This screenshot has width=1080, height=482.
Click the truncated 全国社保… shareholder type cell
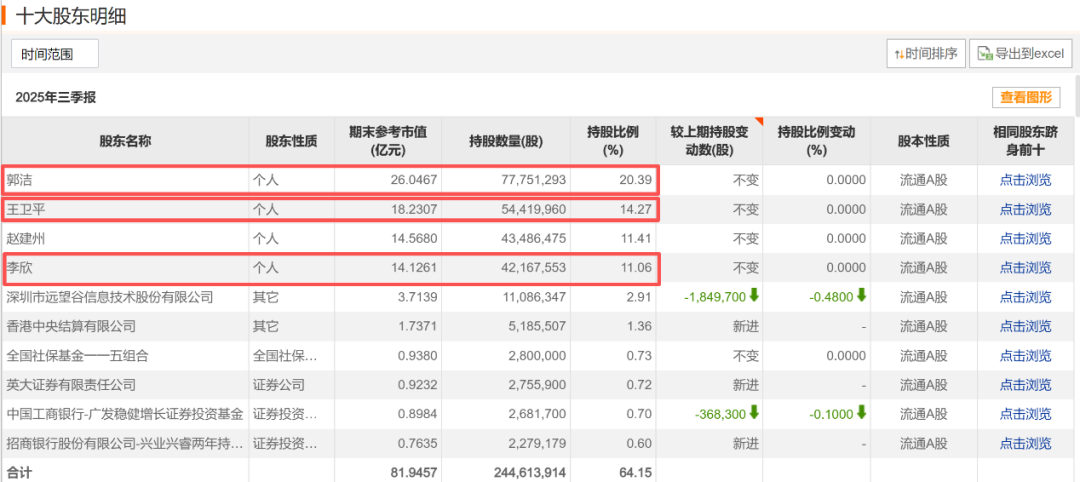(284, 356)
